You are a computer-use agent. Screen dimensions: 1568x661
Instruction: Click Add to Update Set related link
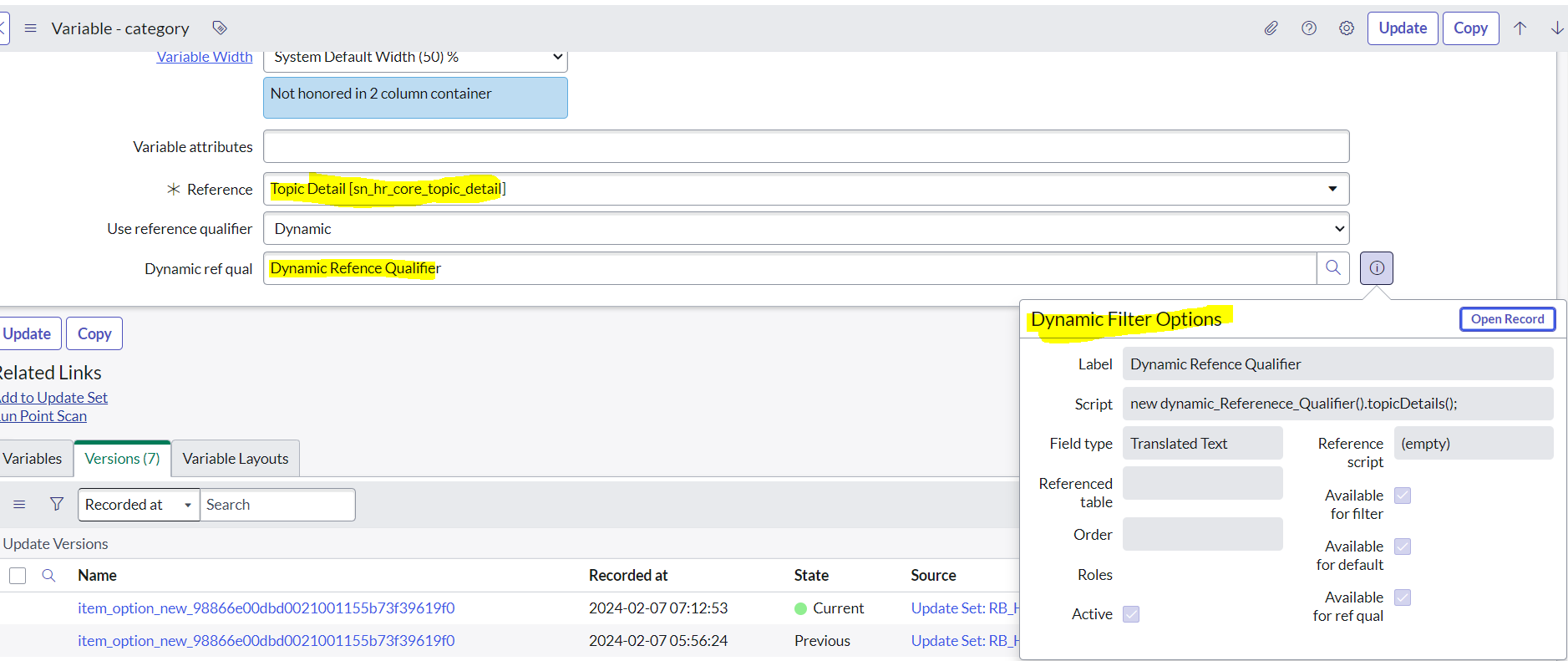pyautogui.click(x=53, y=398)
